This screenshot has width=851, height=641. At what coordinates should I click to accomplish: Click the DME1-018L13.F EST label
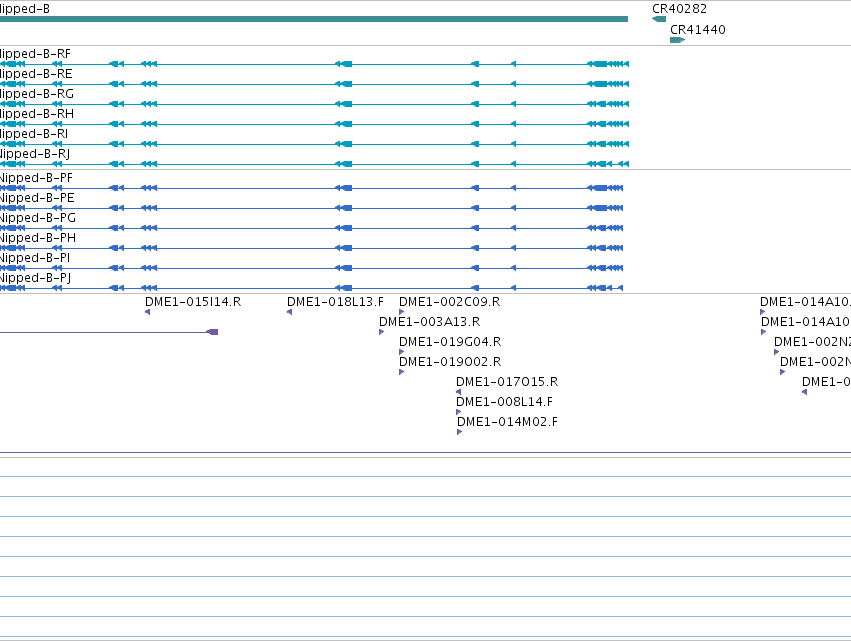[x=335, y=302]
